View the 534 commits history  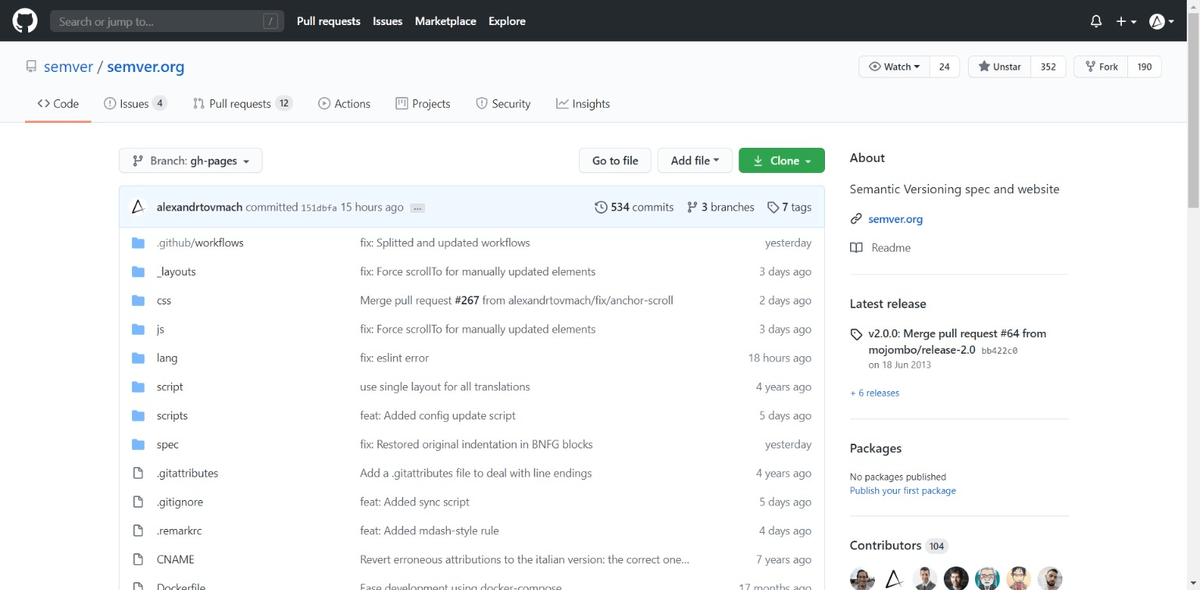pos(634,207)
